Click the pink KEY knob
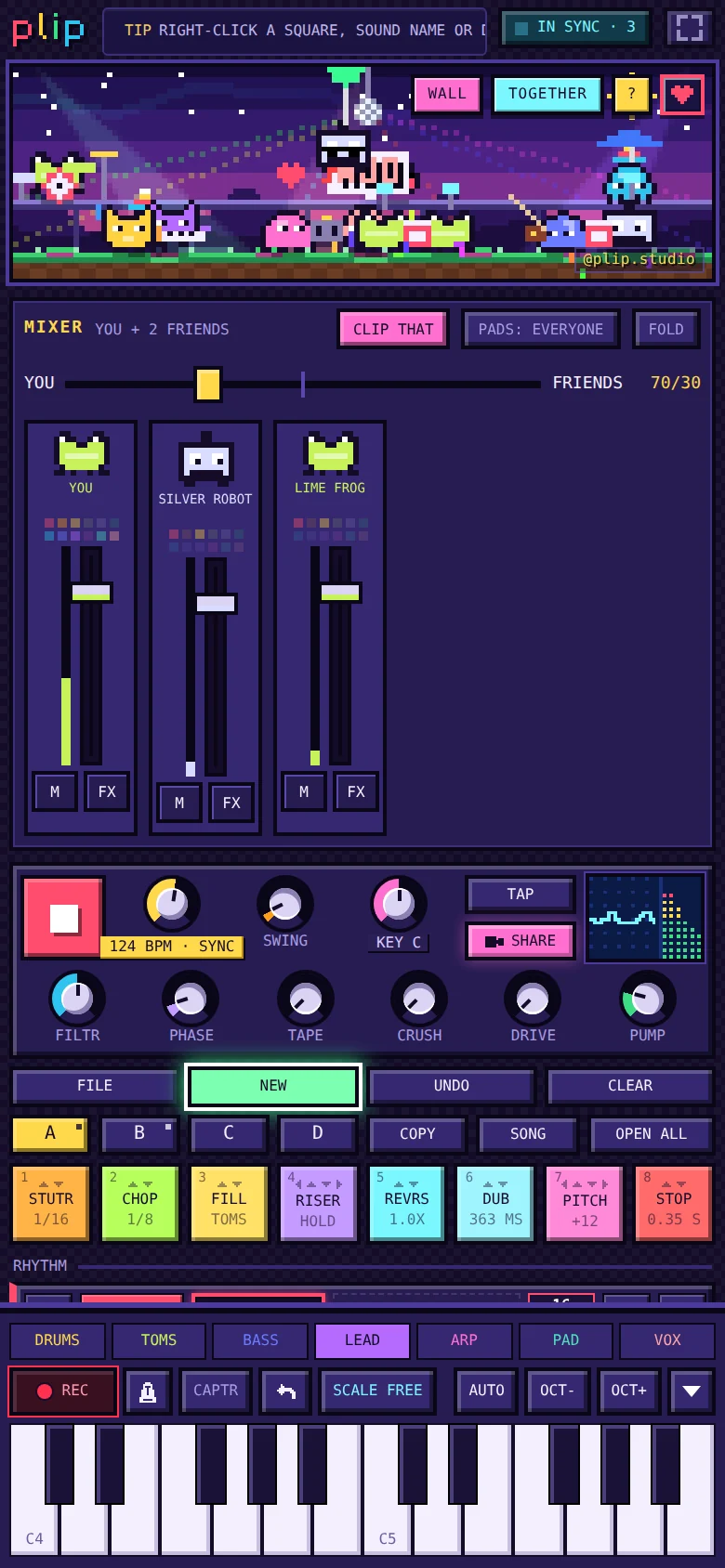The width and height of the screenshot is (725, 1568). coord(399,904)
